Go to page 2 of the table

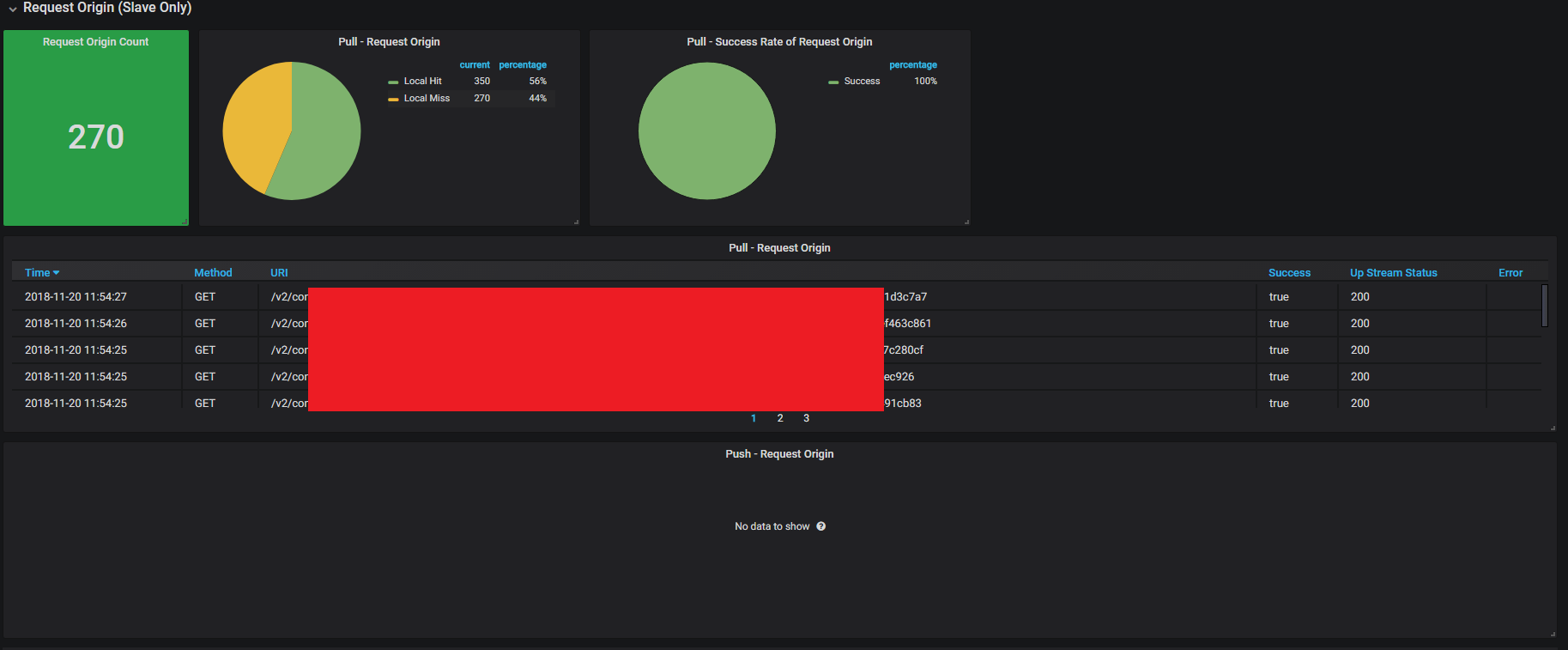tap(780, 418)
